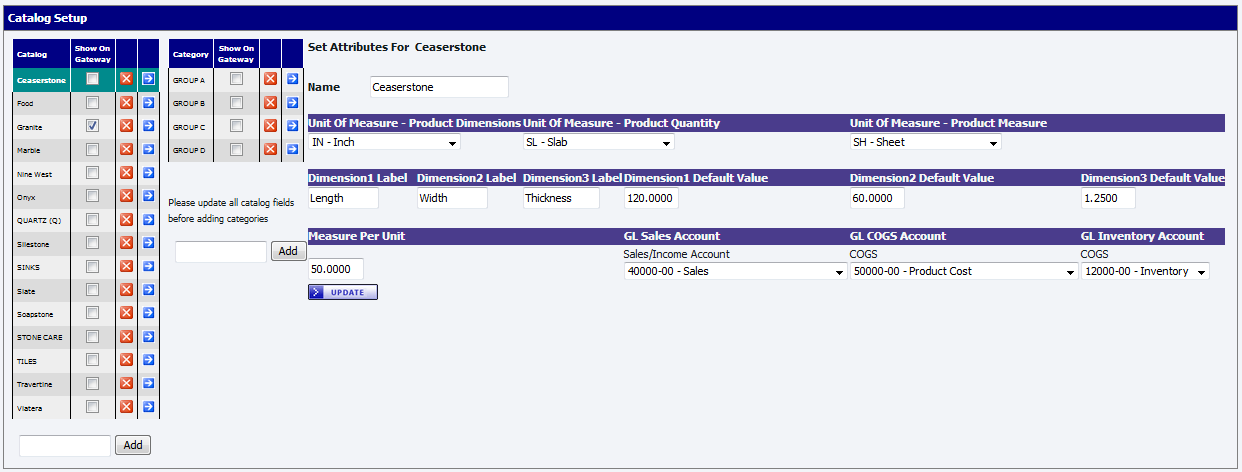Delete the Food catalog with red X
Screen dimensions: 1242x472
coord(126,103)
